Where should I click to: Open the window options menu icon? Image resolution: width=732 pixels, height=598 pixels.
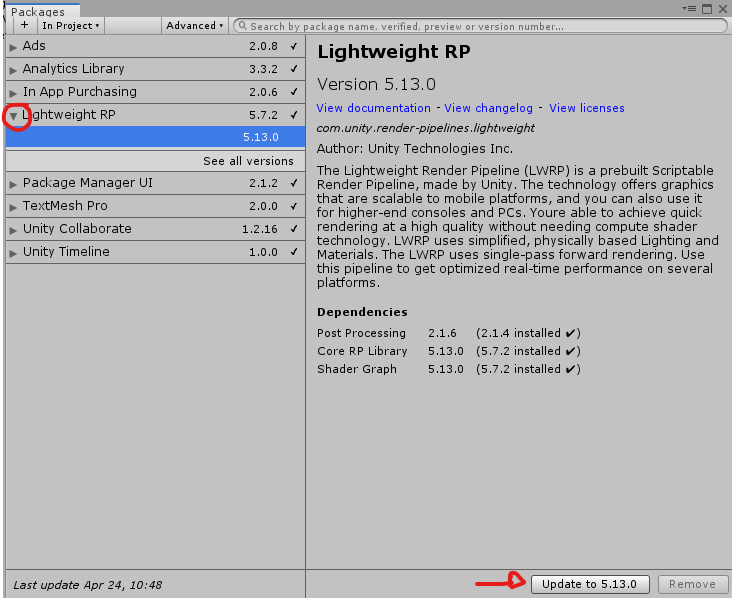[689, 8]
